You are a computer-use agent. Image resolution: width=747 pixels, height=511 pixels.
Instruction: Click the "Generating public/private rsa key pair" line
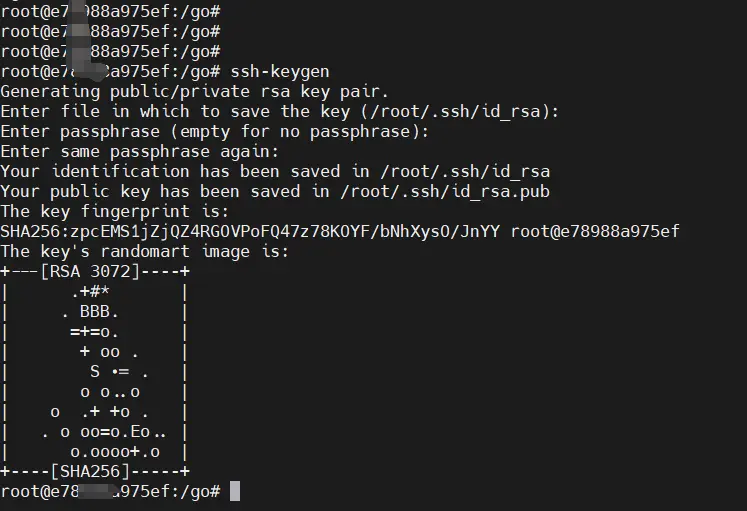coord(195,91)
